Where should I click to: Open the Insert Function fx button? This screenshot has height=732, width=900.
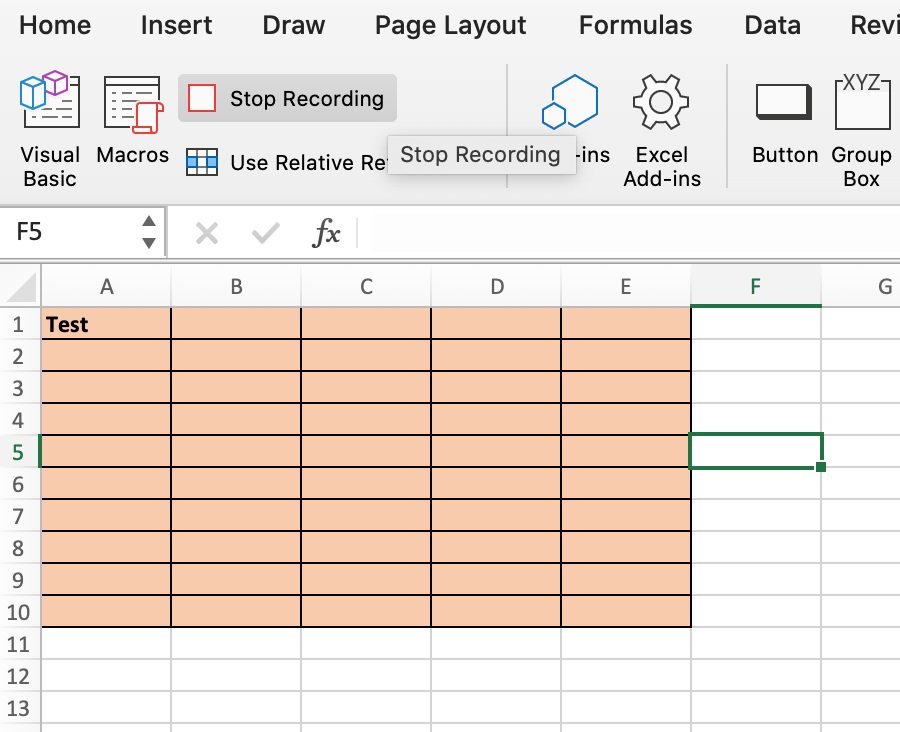point(326,233)
